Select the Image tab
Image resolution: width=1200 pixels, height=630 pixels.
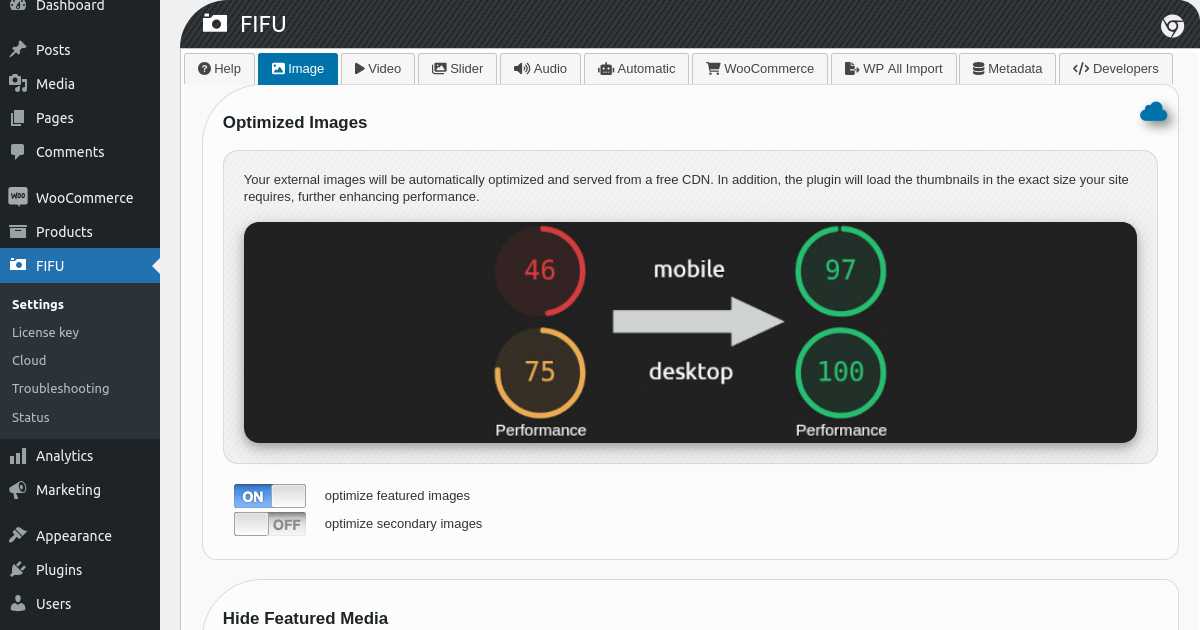(x=298, y=69)
